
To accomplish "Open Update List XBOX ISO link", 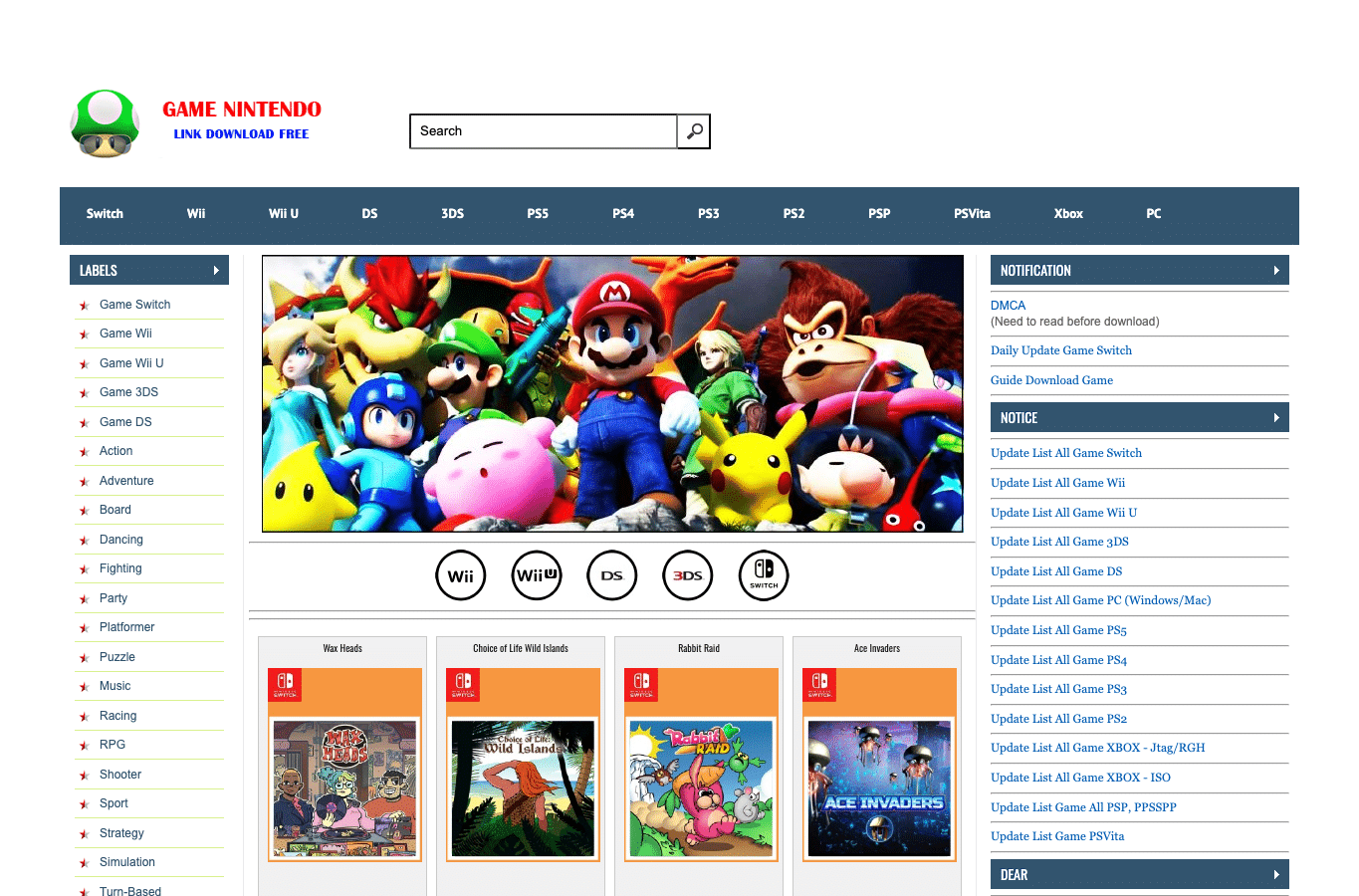I will click(1080, 778).
